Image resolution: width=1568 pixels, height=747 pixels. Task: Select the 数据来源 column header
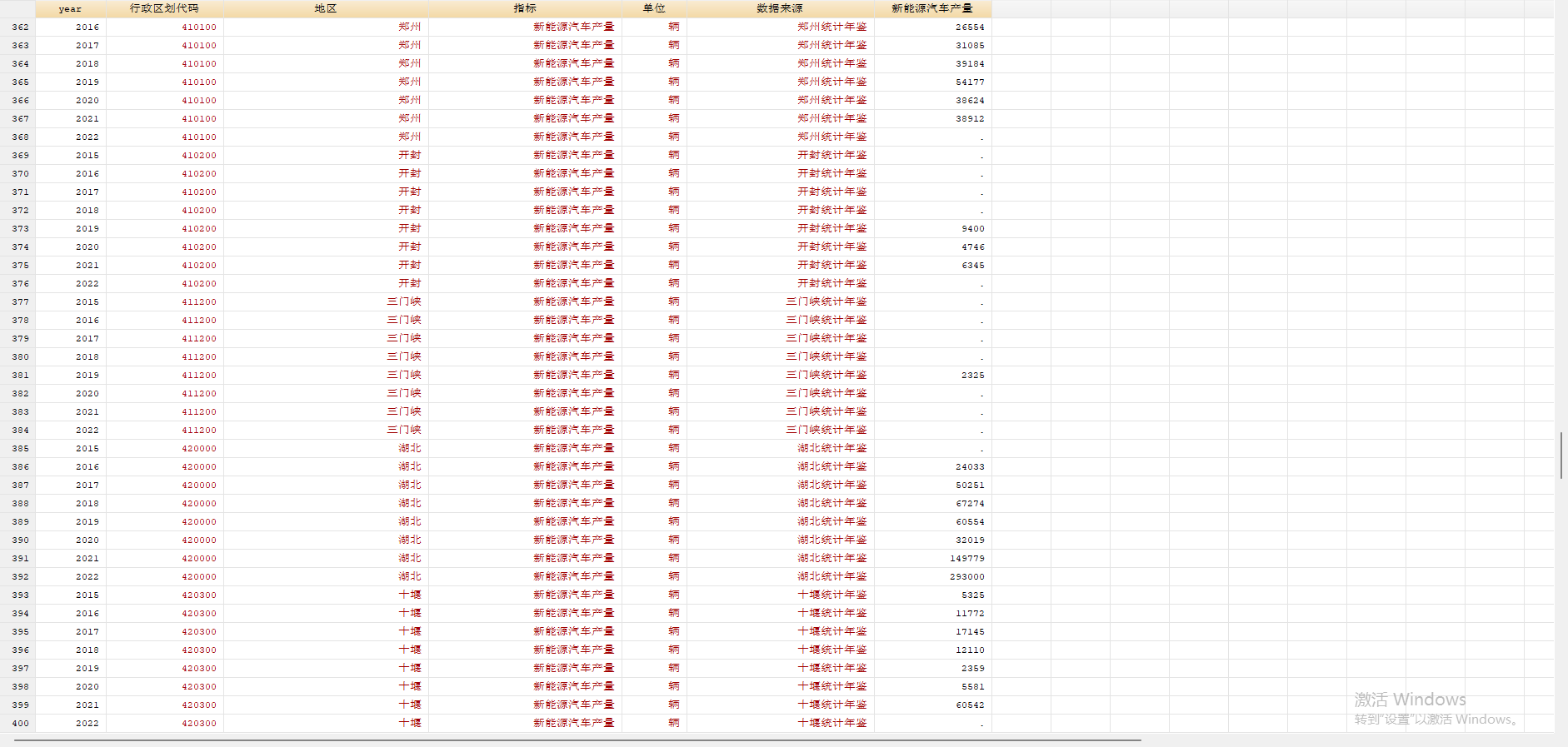click(780, 8)
